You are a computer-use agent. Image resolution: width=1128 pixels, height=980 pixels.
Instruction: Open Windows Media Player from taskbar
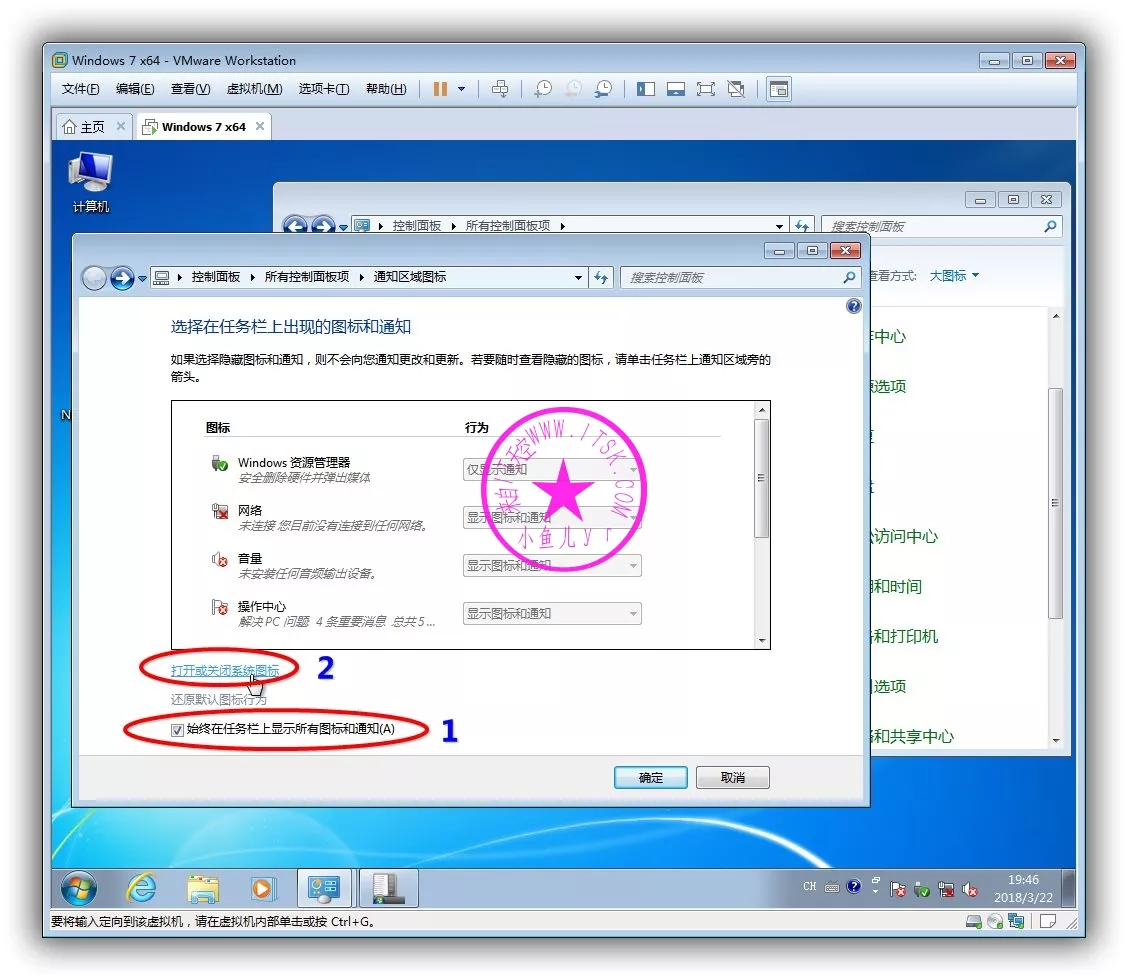[x=263, y=888]
